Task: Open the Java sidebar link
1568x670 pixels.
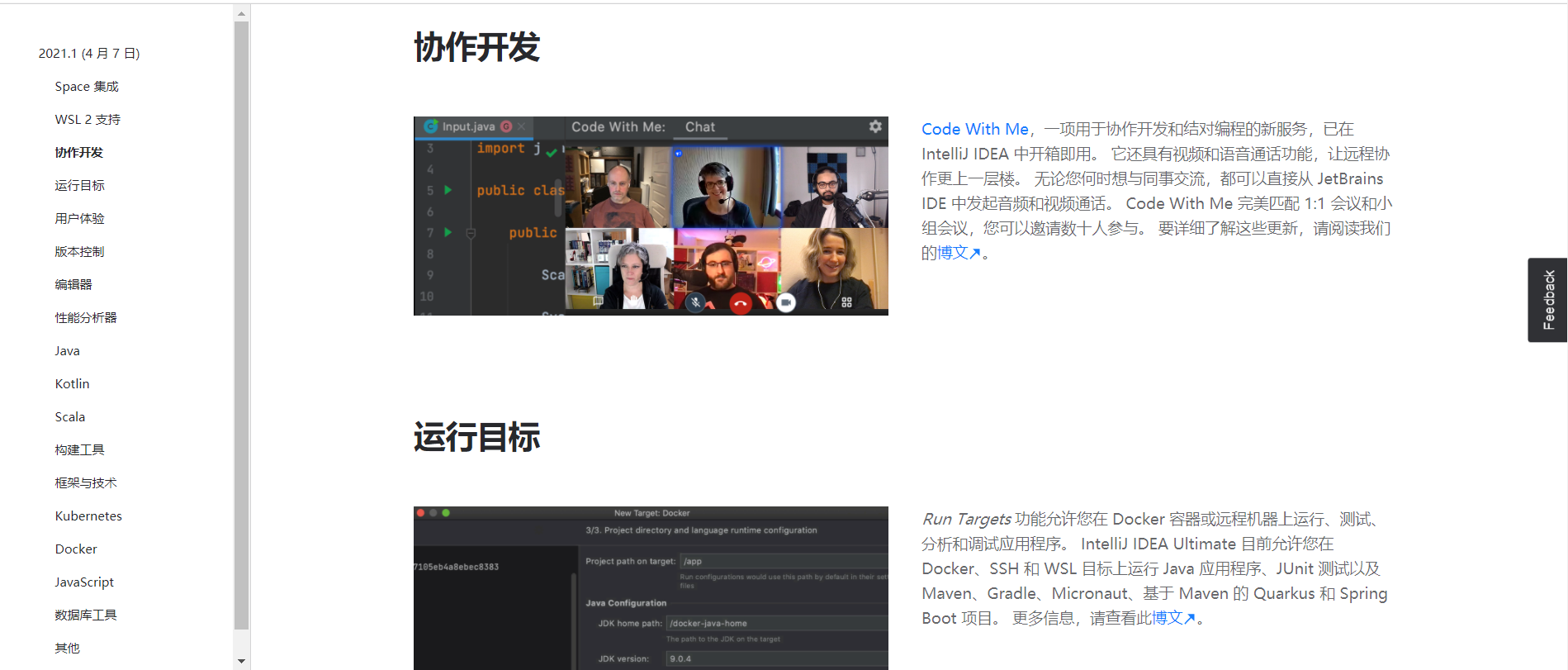Action: pos(68,351)
